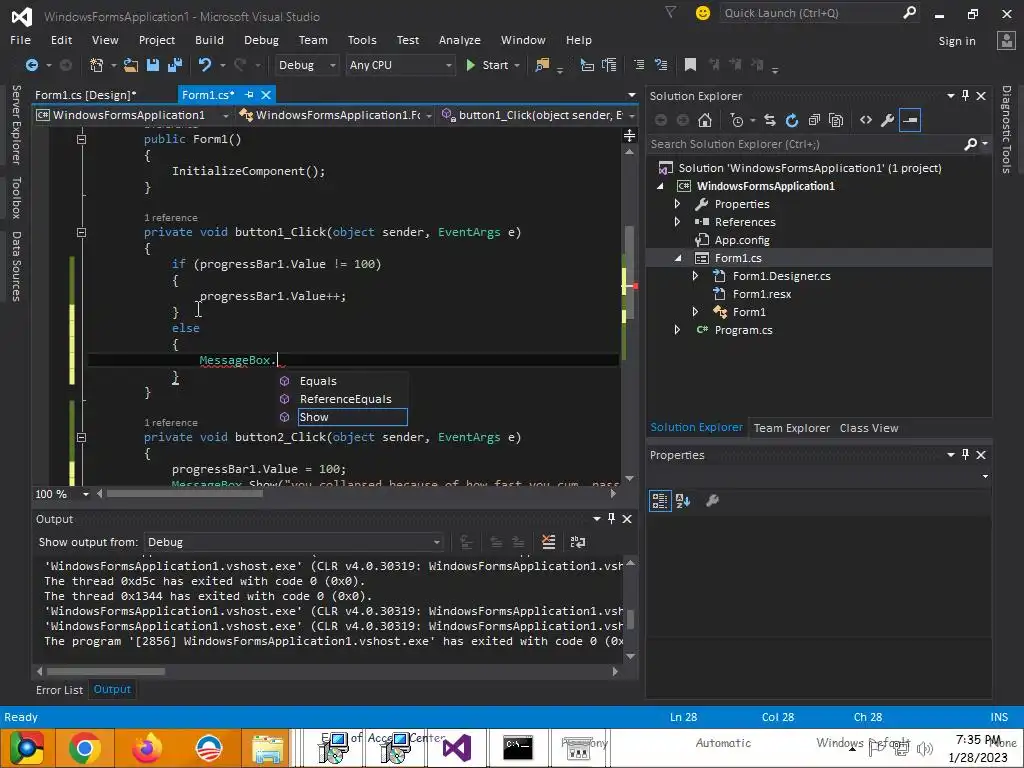Save Form1.cs with the single floppy icon
This screenshot has height=768, width=1024.
[x=153, y=65]
